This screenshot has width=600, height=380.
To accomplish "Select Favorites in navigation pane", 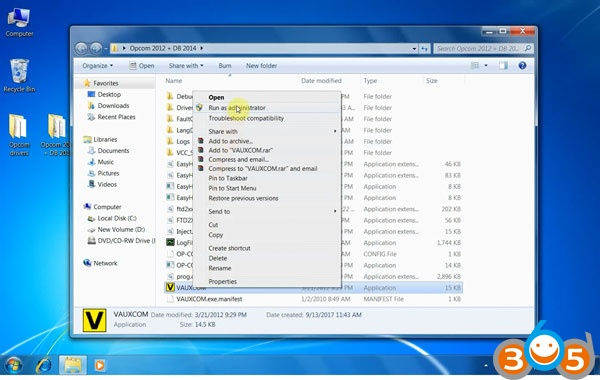I will 106,83.
